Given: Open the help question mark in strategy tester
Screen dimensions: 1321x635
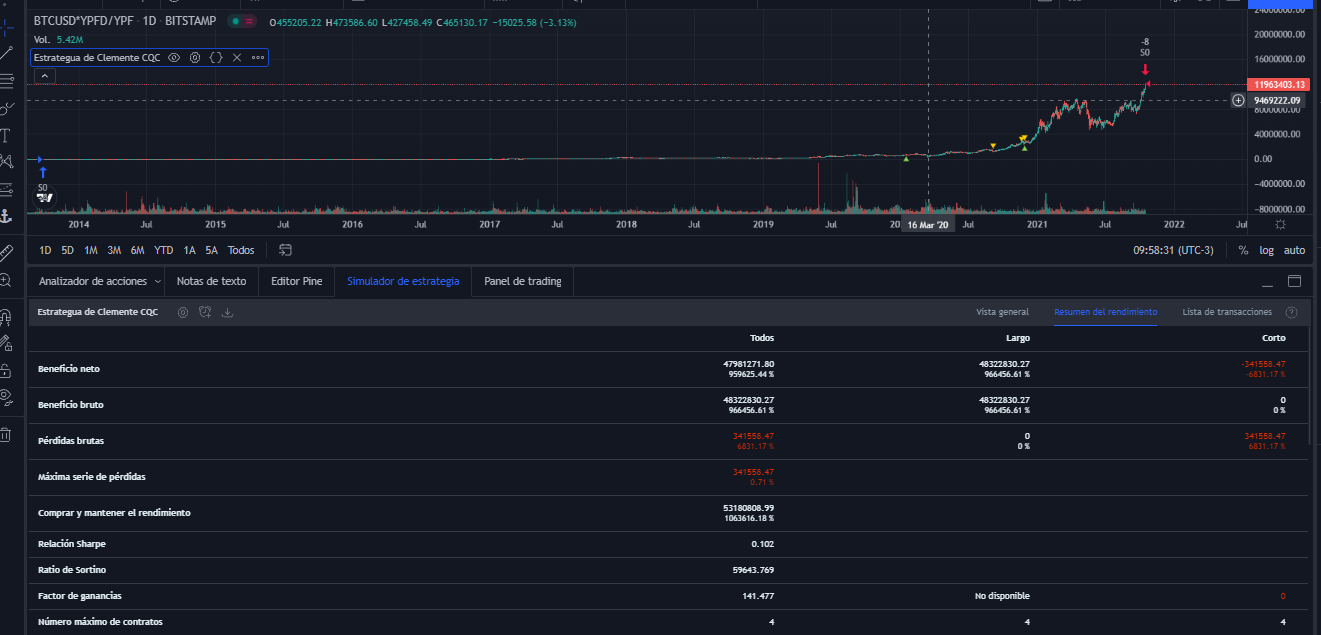Looking at the screenshot, I should tap(1291, 312).
